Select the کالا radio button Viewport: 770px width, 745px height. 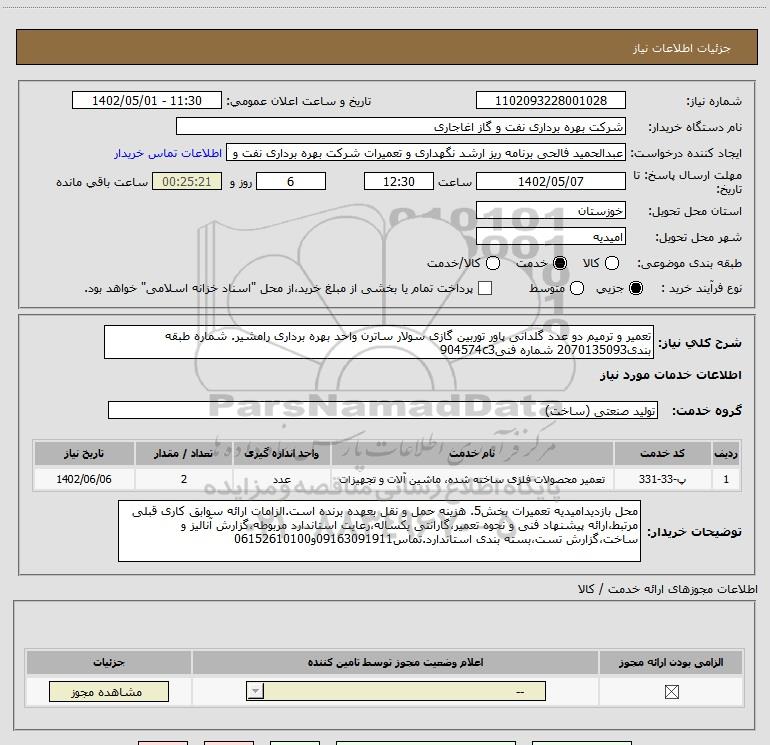point(611,263)
